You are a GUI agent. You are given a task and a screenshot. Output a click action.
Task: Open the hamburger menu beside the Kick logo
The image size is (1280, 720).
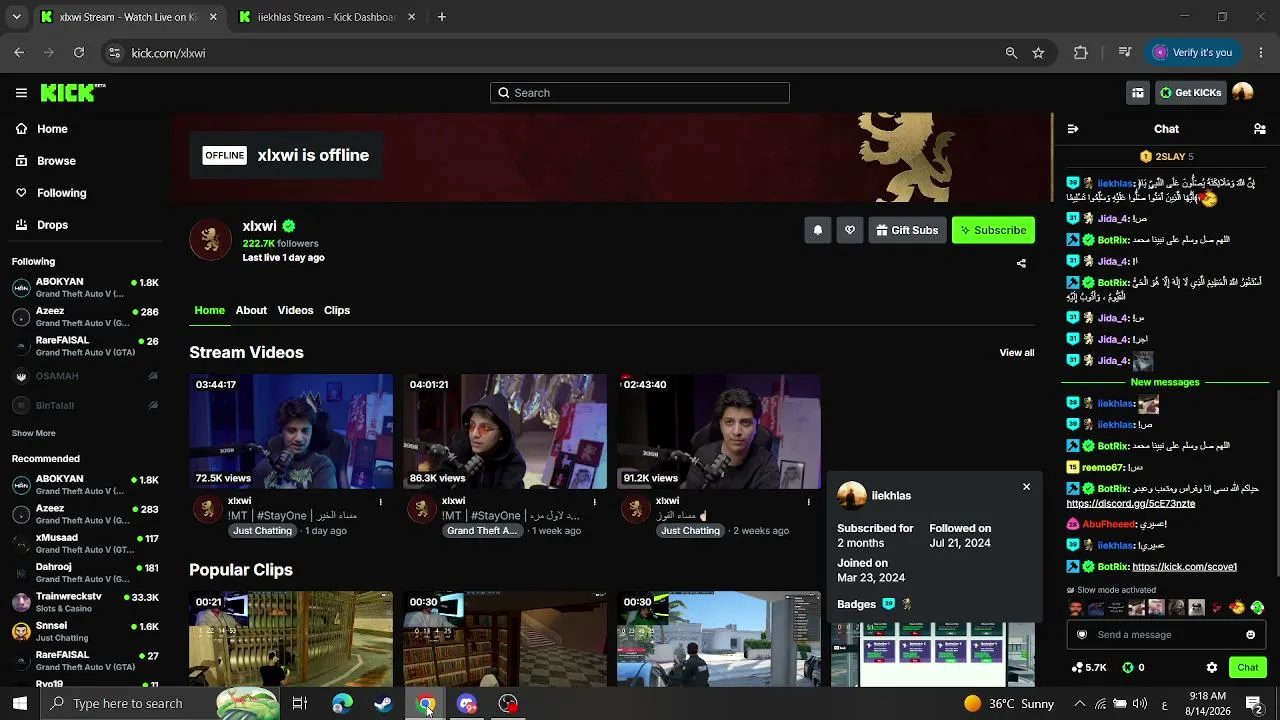(21, 93)
